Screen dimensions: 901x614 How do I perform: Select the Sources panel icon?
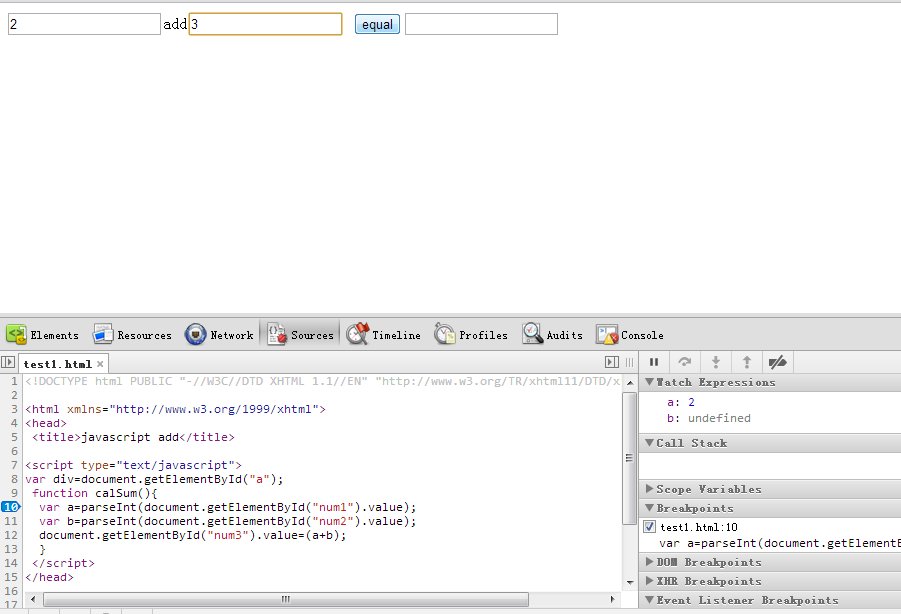pyautogui.click(x=277, y=334)
